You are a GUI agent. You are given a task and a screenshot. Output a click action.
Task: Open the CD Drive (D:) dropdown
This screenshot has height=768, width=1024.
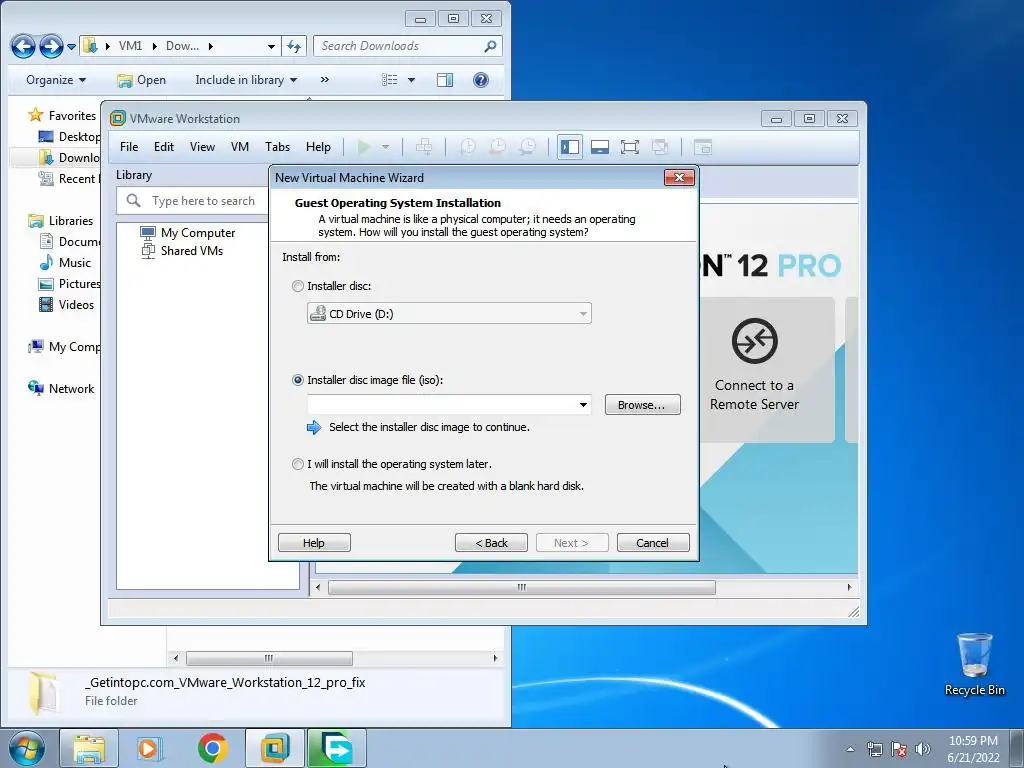(x=449, y=313)
